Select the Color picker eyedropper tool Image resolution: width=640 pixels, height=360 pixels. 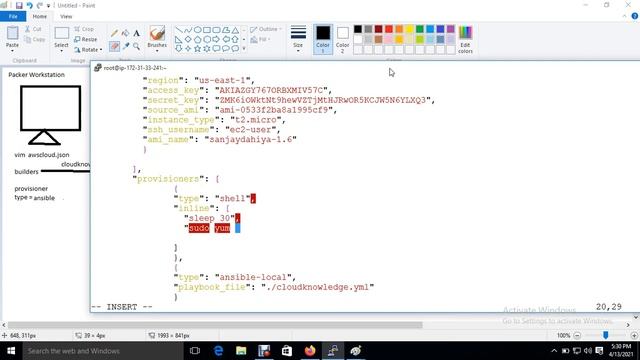tap(126, 47)
